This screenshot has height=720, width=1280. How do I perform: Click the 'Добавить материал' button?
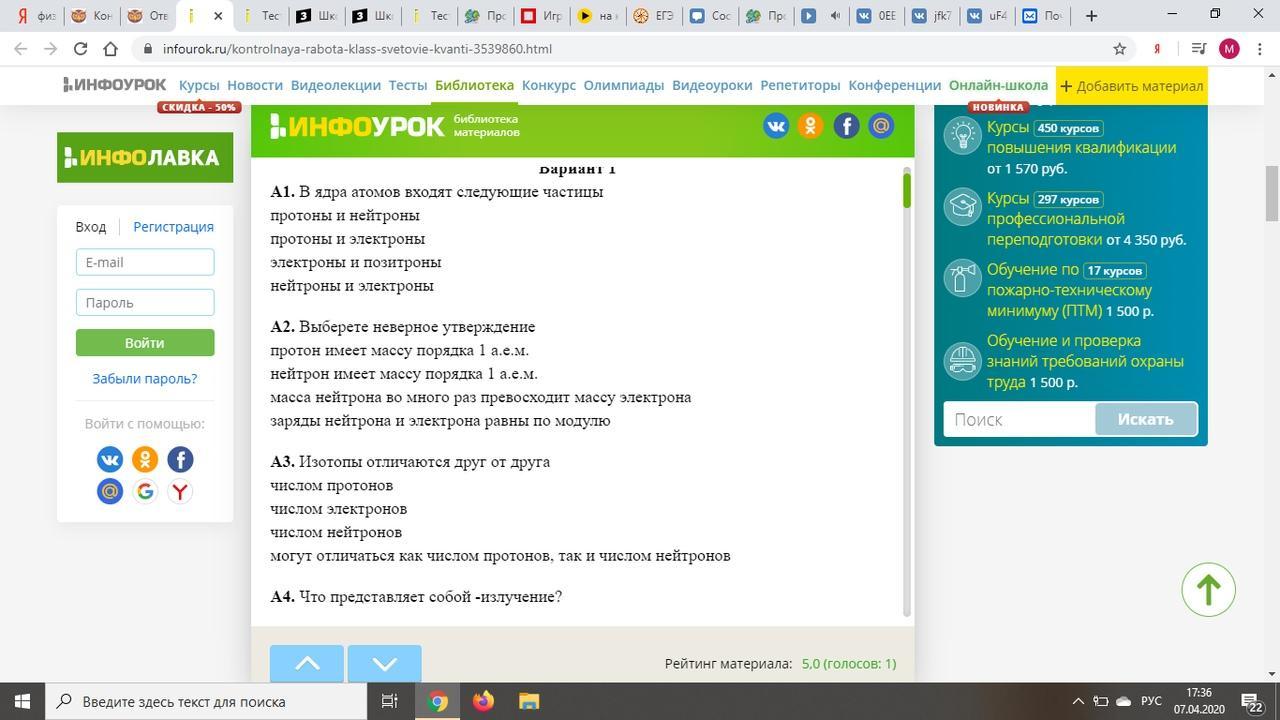point(1131,86)
